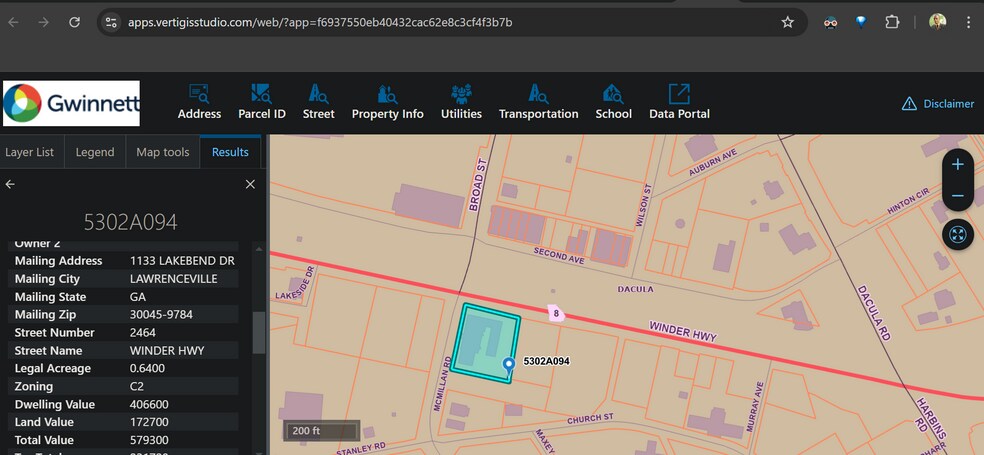The width and height of the screenshot is (984, 455).
Task: Zoom in on the map
Action: click(x=957, y=164)
